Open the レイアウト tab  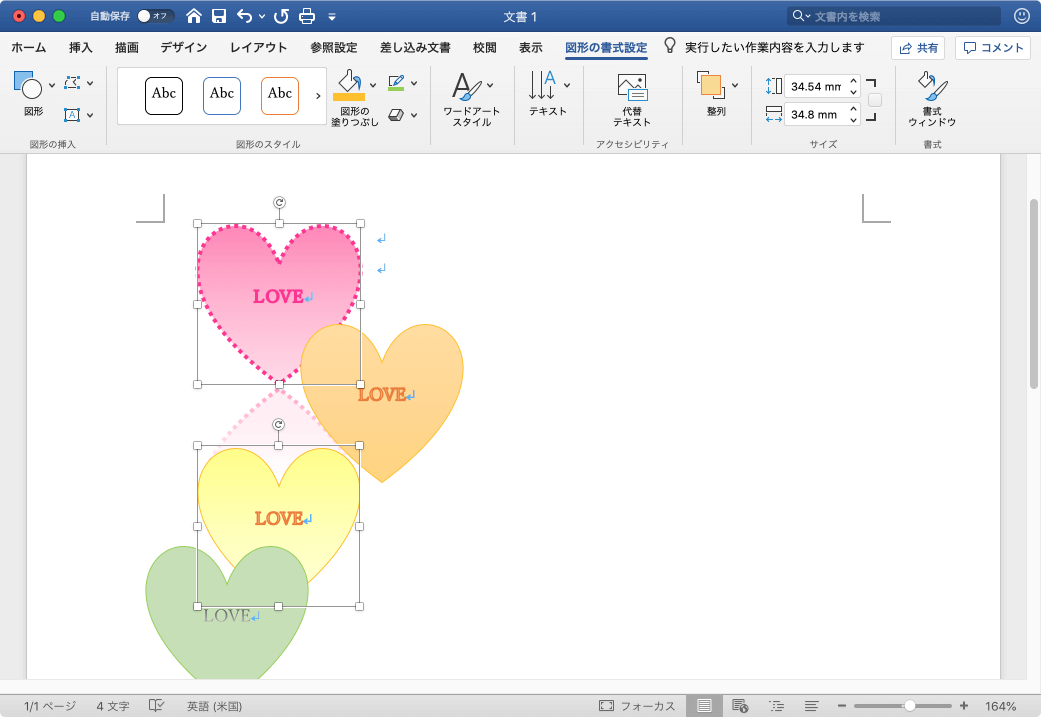[258, 47]
